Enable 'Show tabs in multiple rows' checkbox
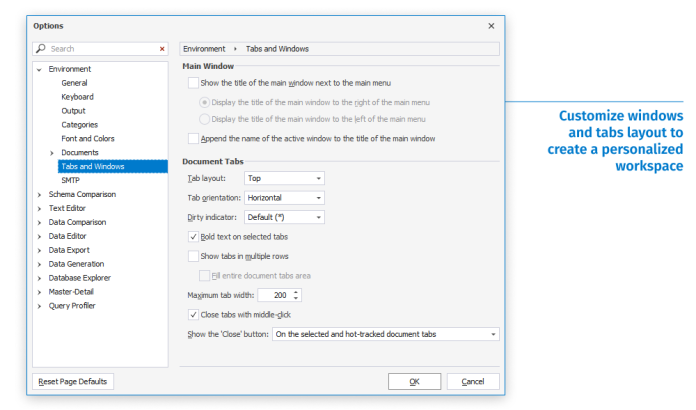The width and height of the screenshot is (696, 410). click(x=193, y=256)
